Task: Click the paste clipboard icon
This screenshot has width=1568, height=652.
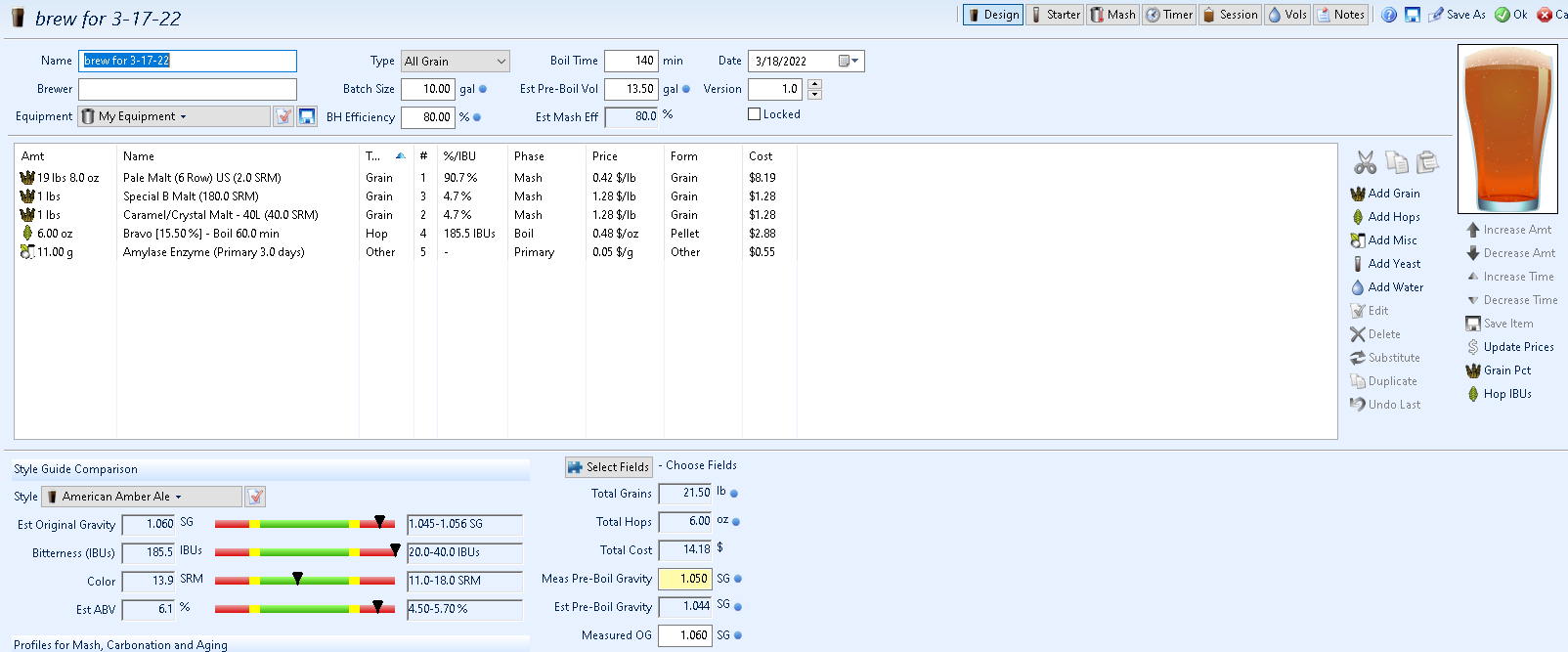Action: click(1427, 162)
